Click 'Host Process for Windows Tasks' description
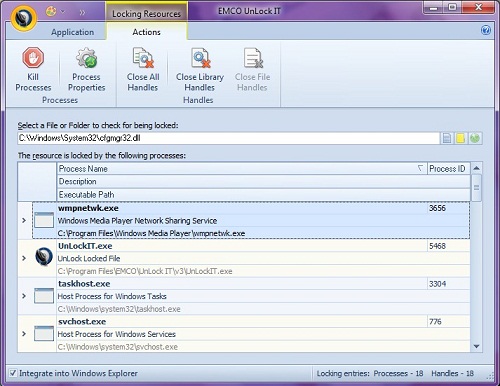This screenshot has height=386, width=500. coord(112,296)
